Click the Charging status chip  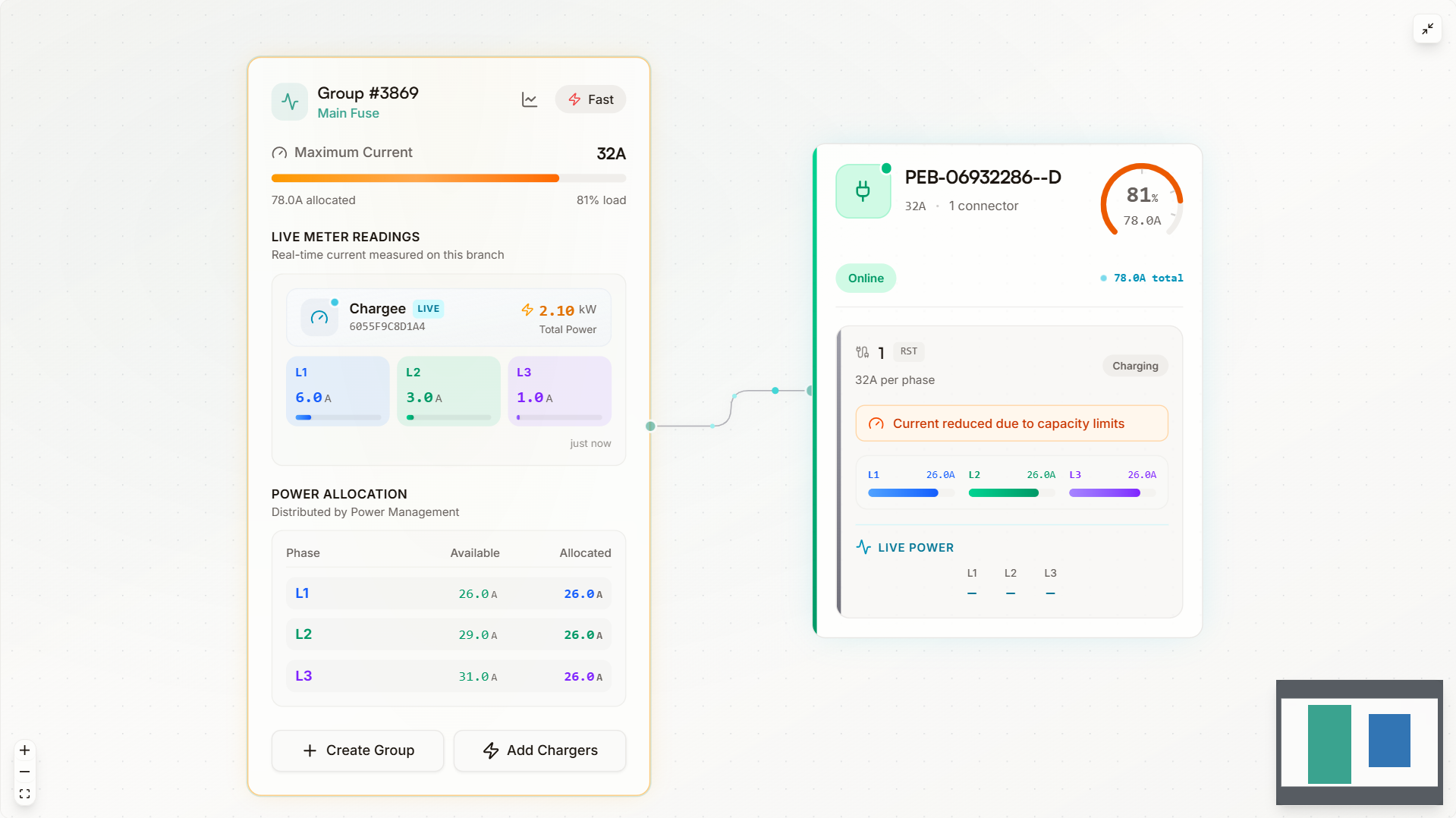(x=1134, y=365)
